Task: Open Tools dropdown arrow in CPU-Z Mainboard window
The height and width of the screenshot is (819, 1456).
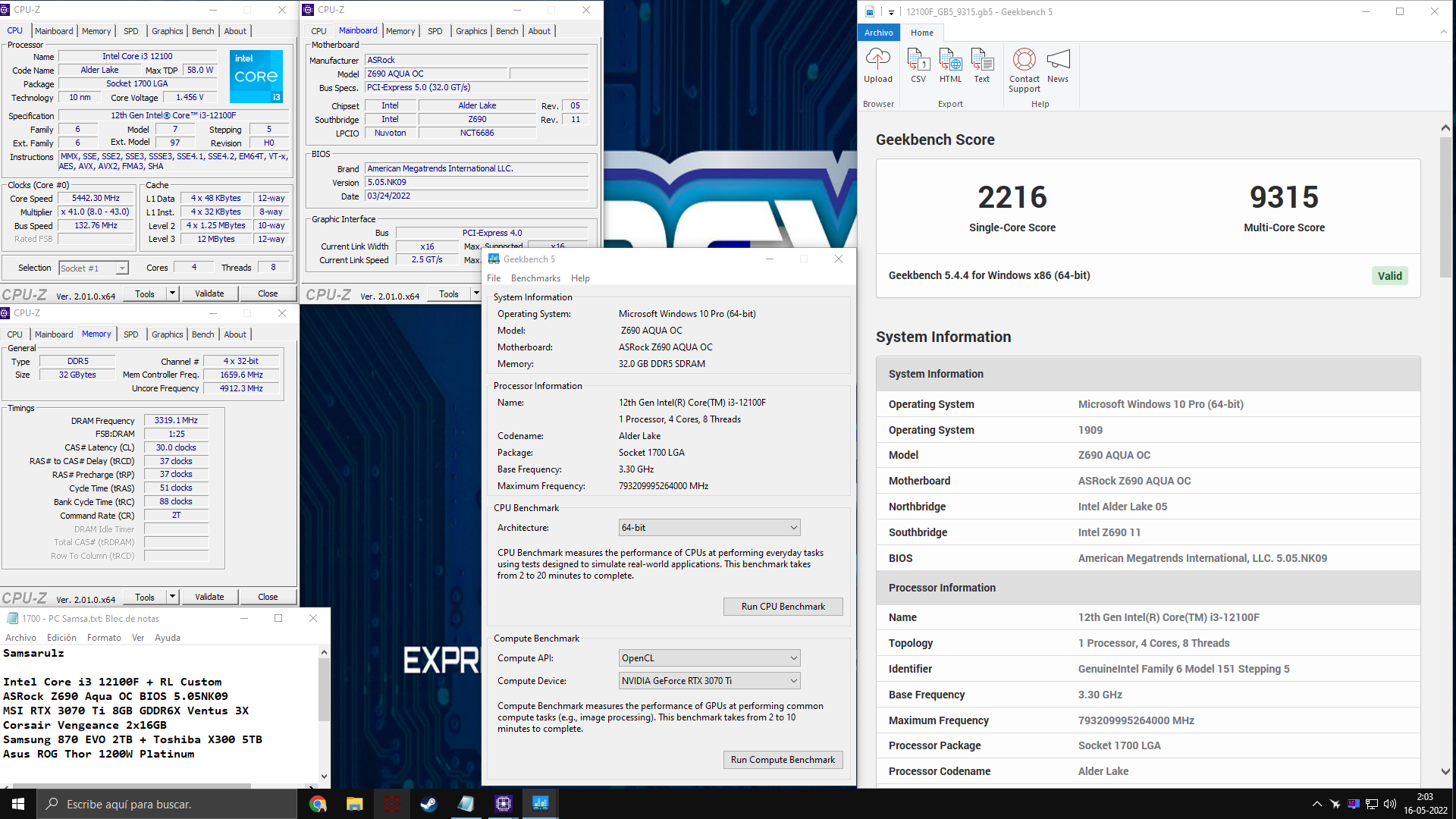Action: click(476, 293)
